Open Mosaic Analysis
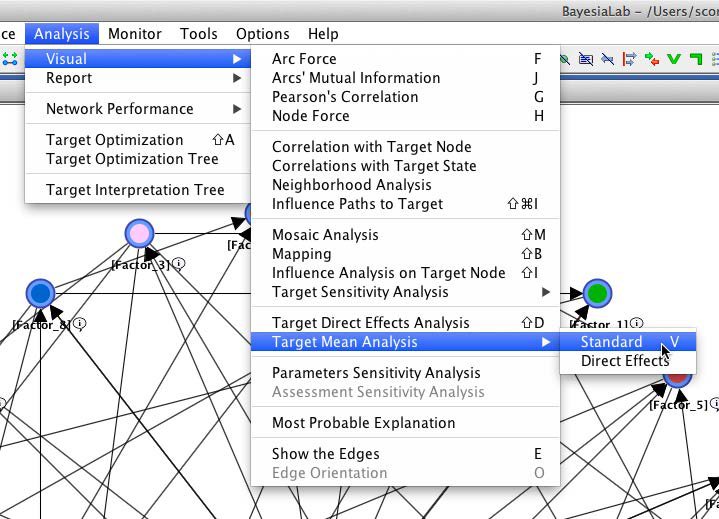Screen dimensions: 719x519 pyautogui.click(x=405, y=235)
